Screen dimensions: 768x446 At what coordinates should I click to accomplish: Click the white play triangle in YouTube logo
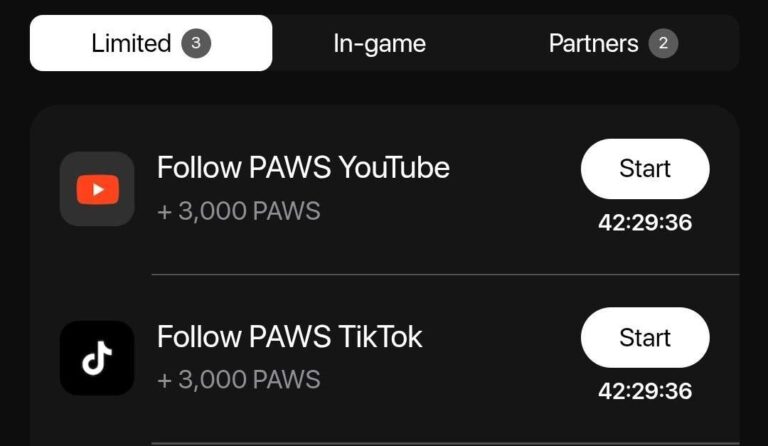98,189
